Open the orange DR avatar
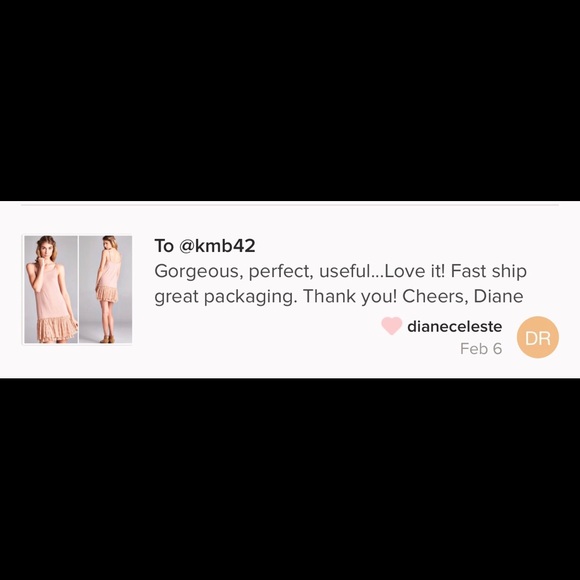Screen dimensions: 580x580 537,337
